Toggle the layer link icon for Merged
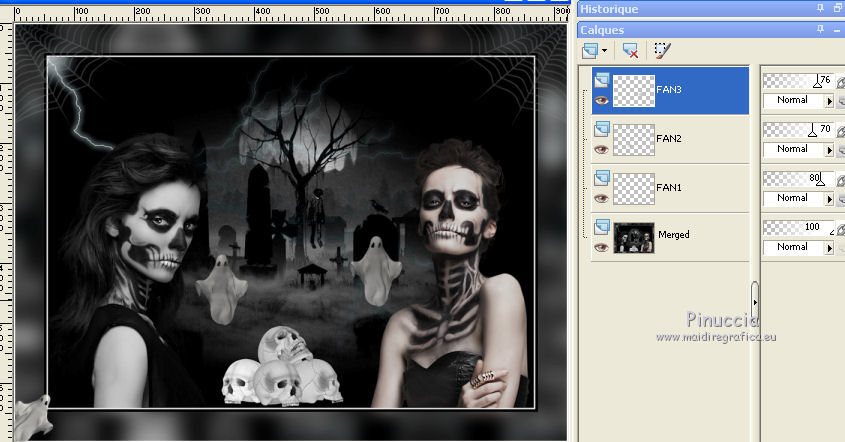Screen dimensions: 845x442 click(841, 230)
